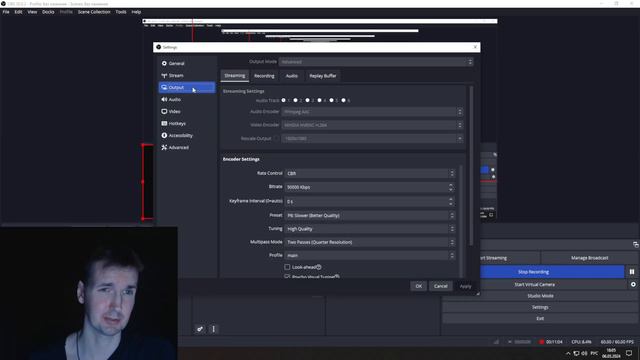Image resolution: width=640 pixels, height=360 pixels.
Task: Open the Rescale Output resolution dropdown
Action: pos(372,138)
